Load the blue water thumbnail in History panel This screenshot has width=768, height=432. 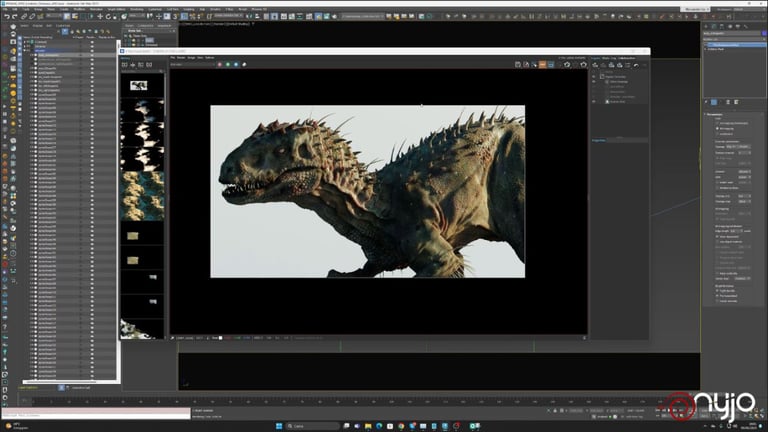point(142,196)
